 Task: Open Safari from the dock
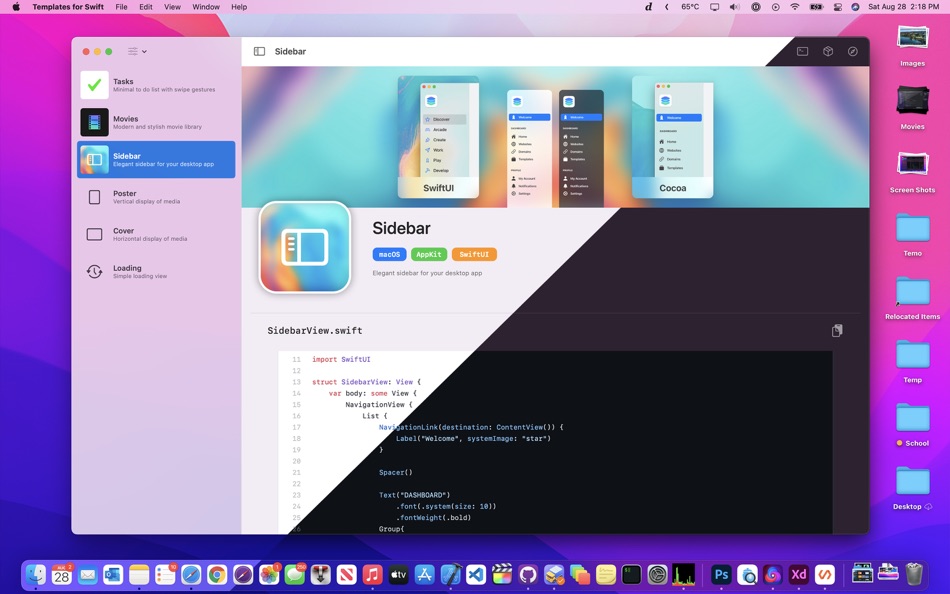click(x=191, y=574)
